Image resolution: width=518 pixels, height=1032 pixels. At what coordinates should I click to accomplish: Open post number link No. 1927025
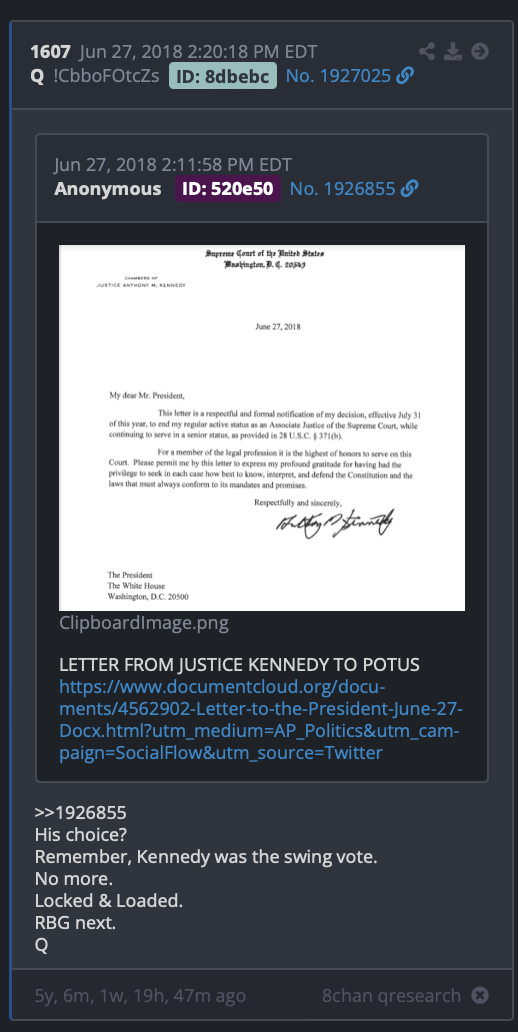[338, 76]
